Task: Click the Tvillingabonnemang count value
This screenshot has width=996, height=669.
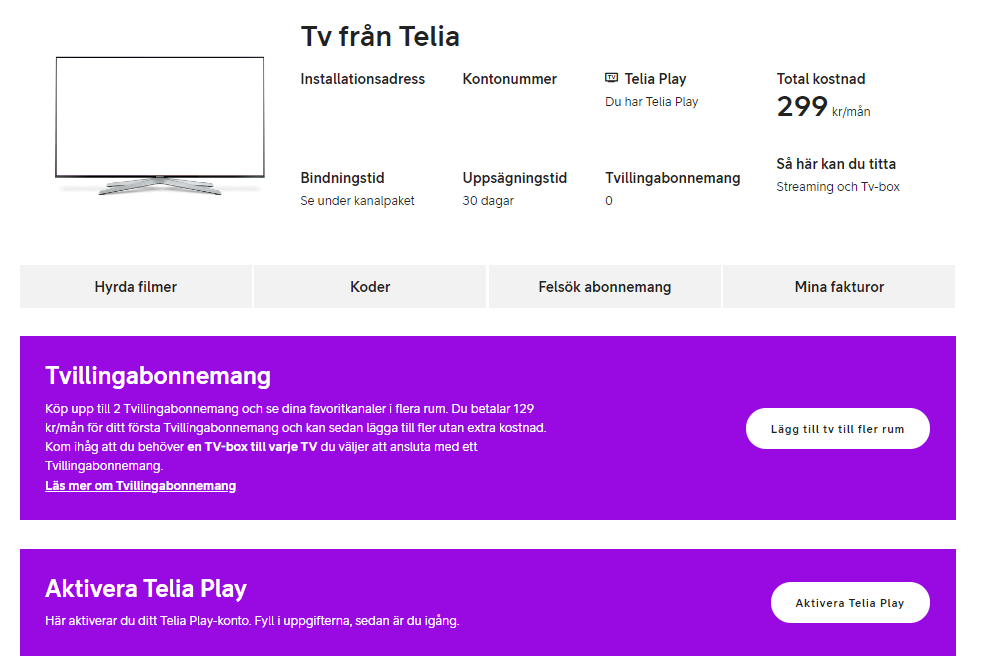Action: pyautogui.click(x=609, y=200)
